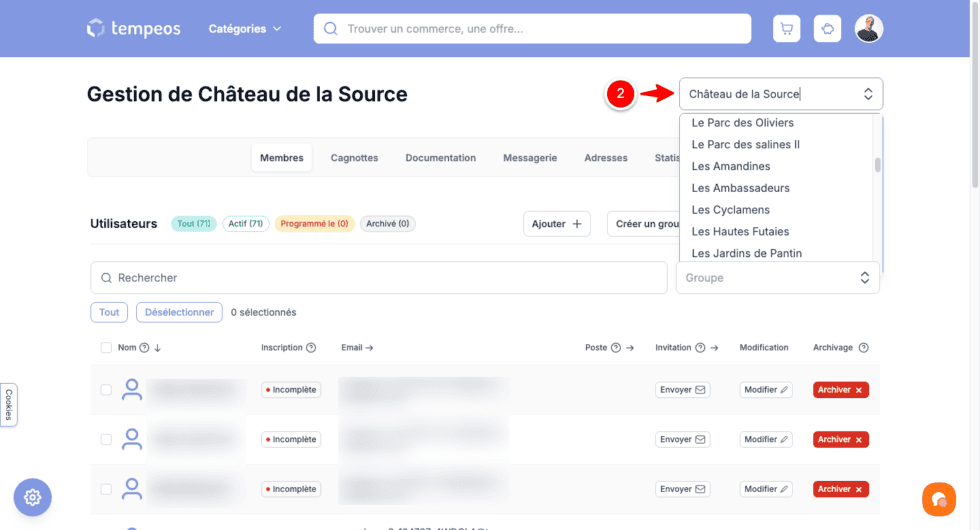Open the Documentation tab
Screen dimensions: 980x530
point(441,158)
